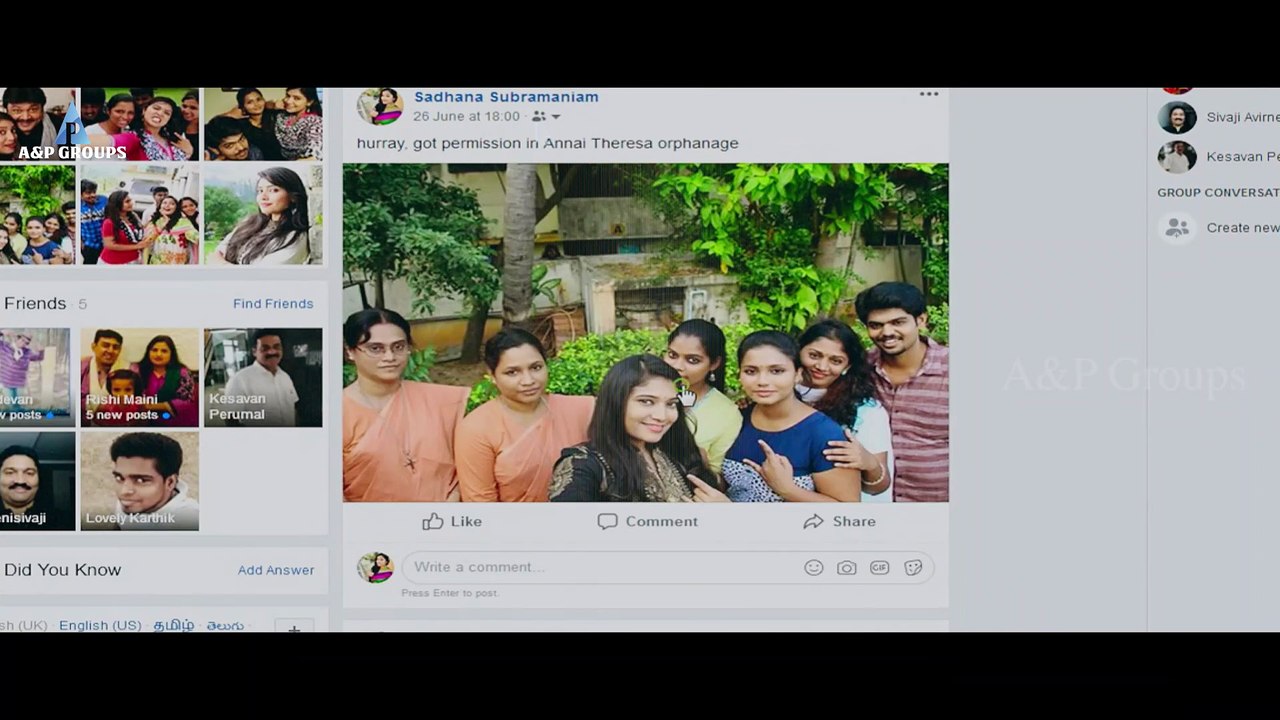Click the Share arrow icon
1280x720 pixels.
point(813,521)
